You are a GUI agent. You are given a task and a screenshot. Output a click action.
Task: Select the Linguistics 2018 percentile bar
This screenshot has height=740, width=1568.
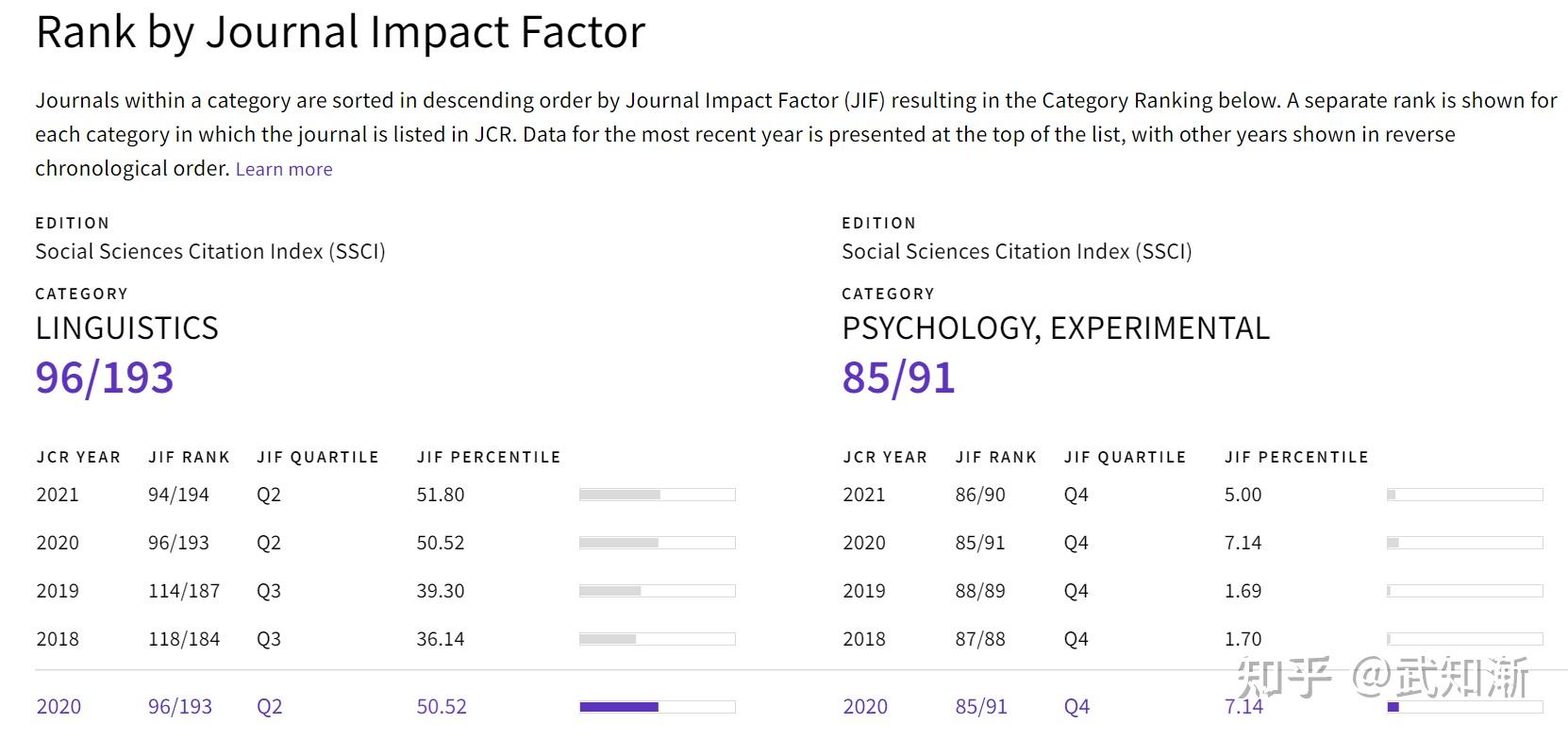[x=657, y=639]
